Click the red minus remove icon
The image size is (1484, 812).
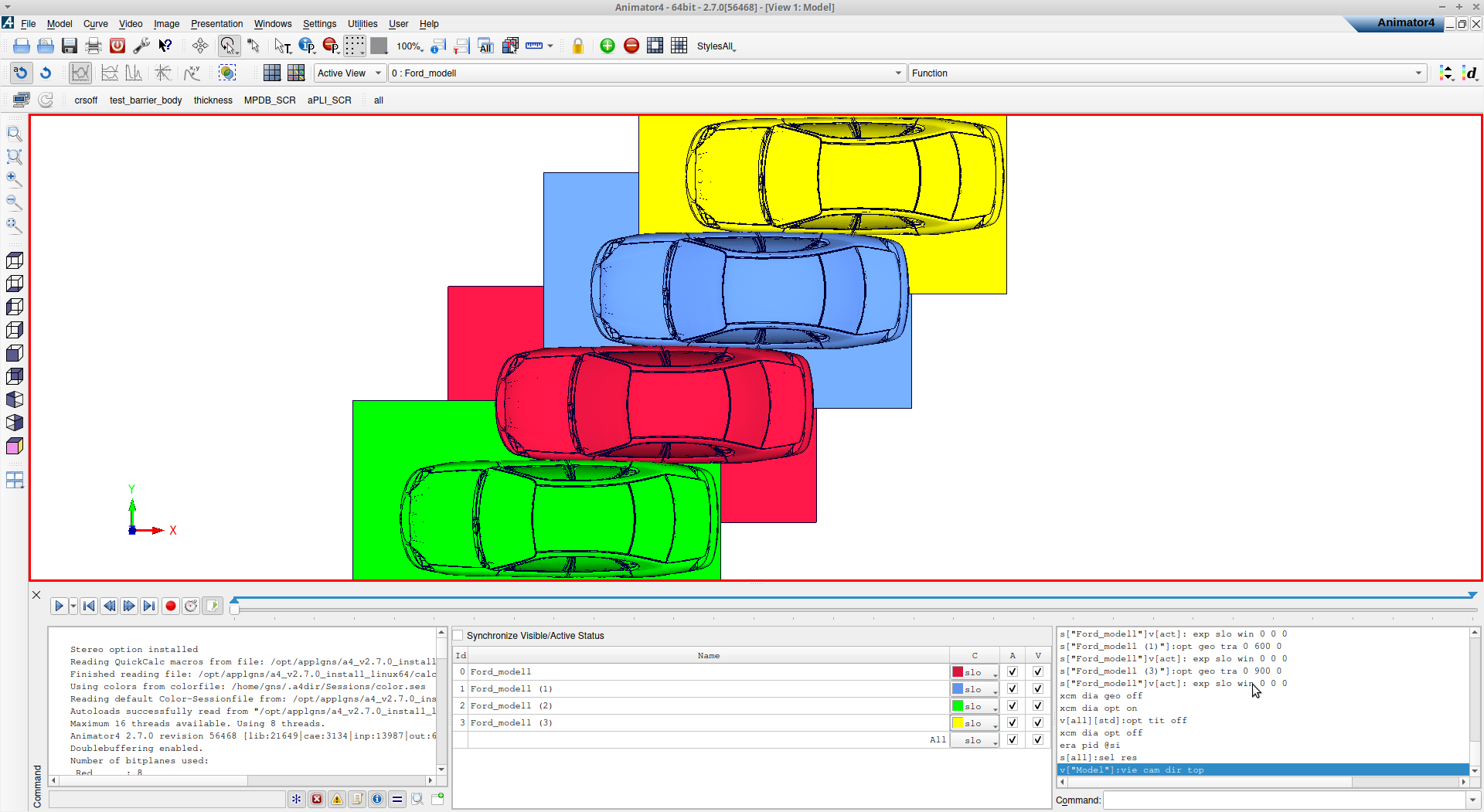pyautogui.click(x=631, y=46)
